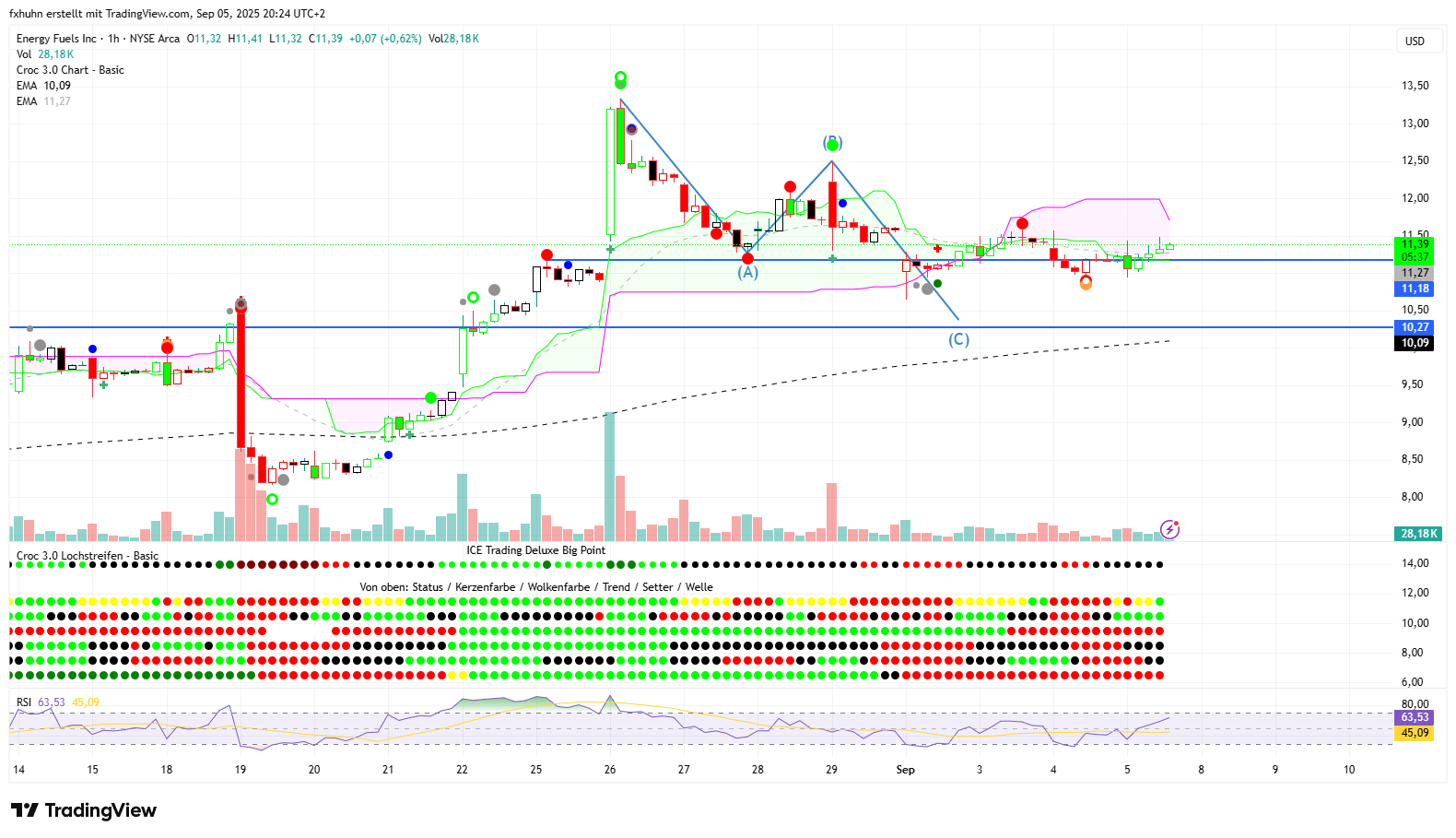The image size is (1456, 838).
Task: Expand the Croc 3.0 Chart - Basic legend
Action: (70, 70)
